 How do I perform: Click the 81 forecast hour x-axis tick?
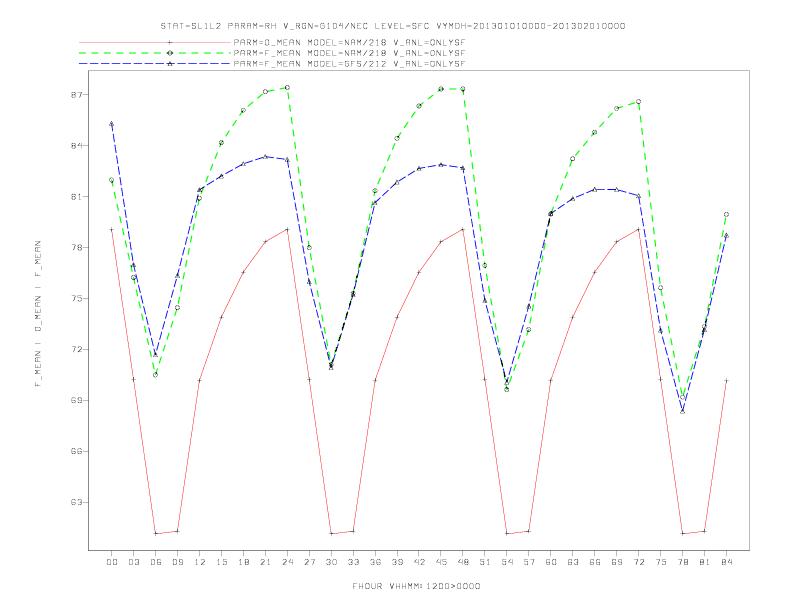pyautogui.click(x=705, y=562)
